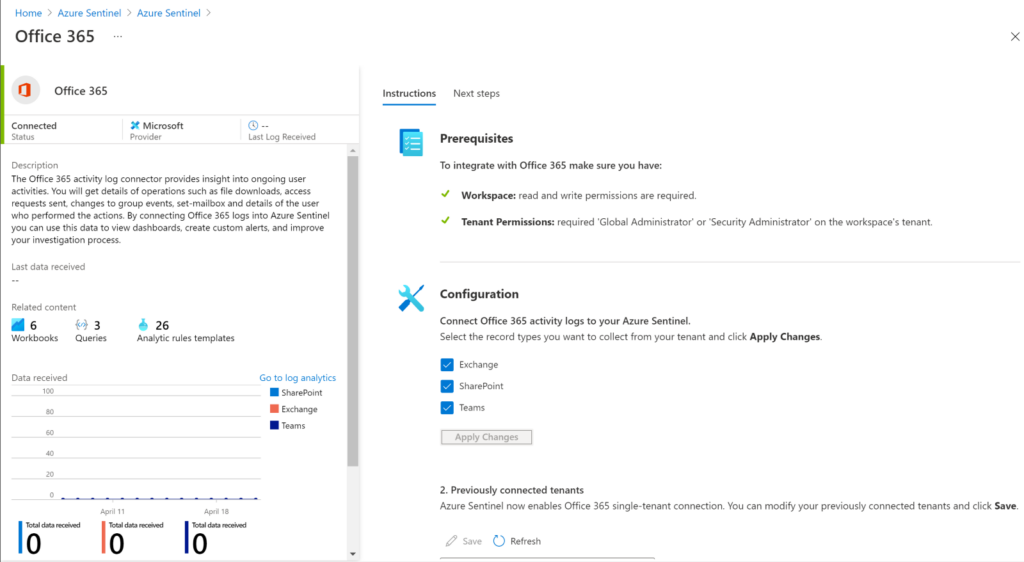
Task: Click the Prerequisites checklist icon
Action: (411, 142)
